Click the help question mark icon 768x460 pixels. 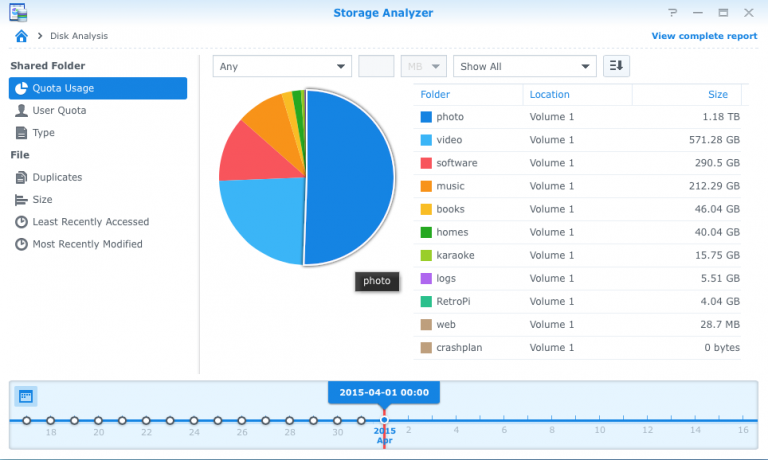pyautogui.click(x=672, y=13)
